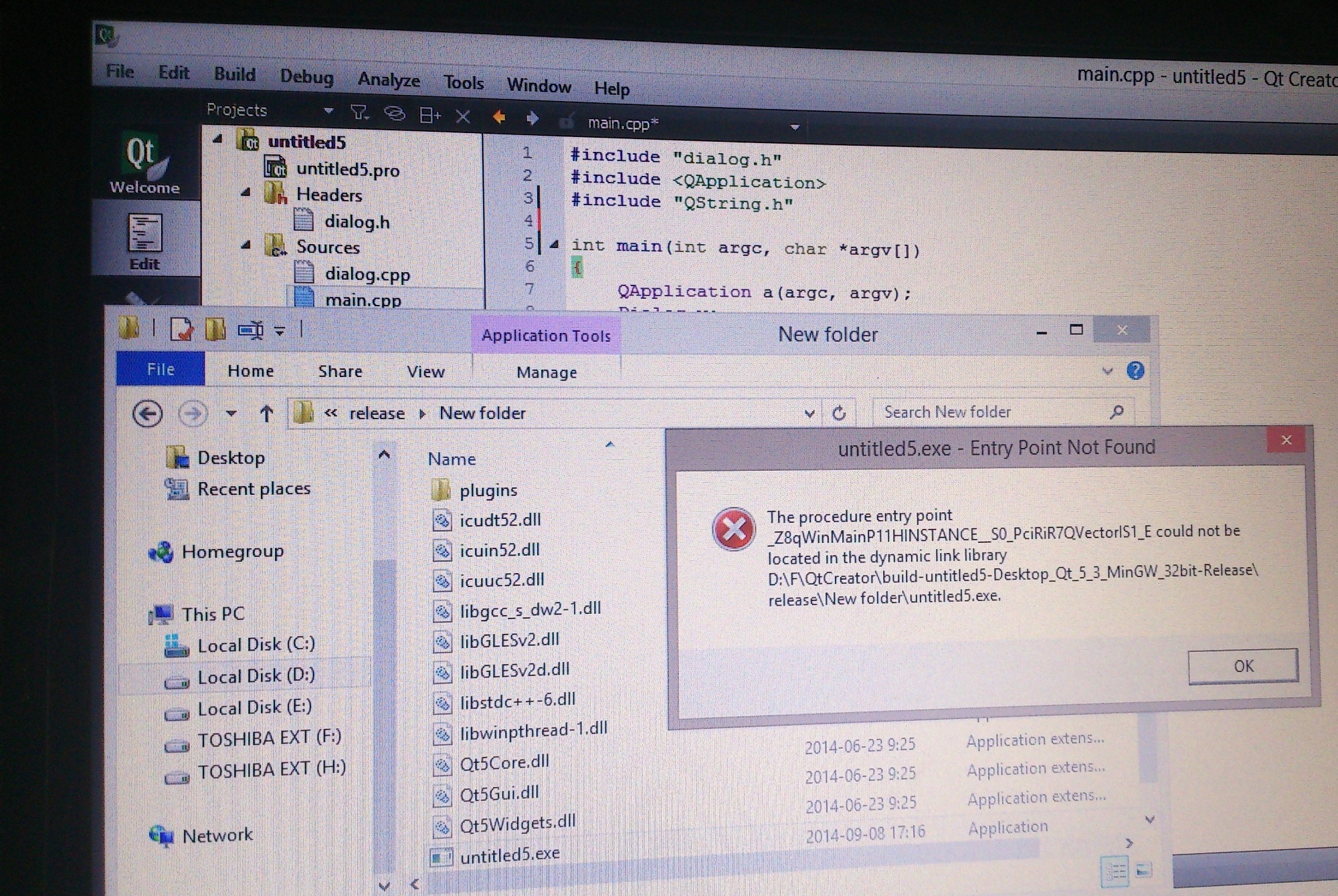Collapse the Sources folder node
The height and width of the screenshot is (896, 1338).
click(x=246, y=245)
